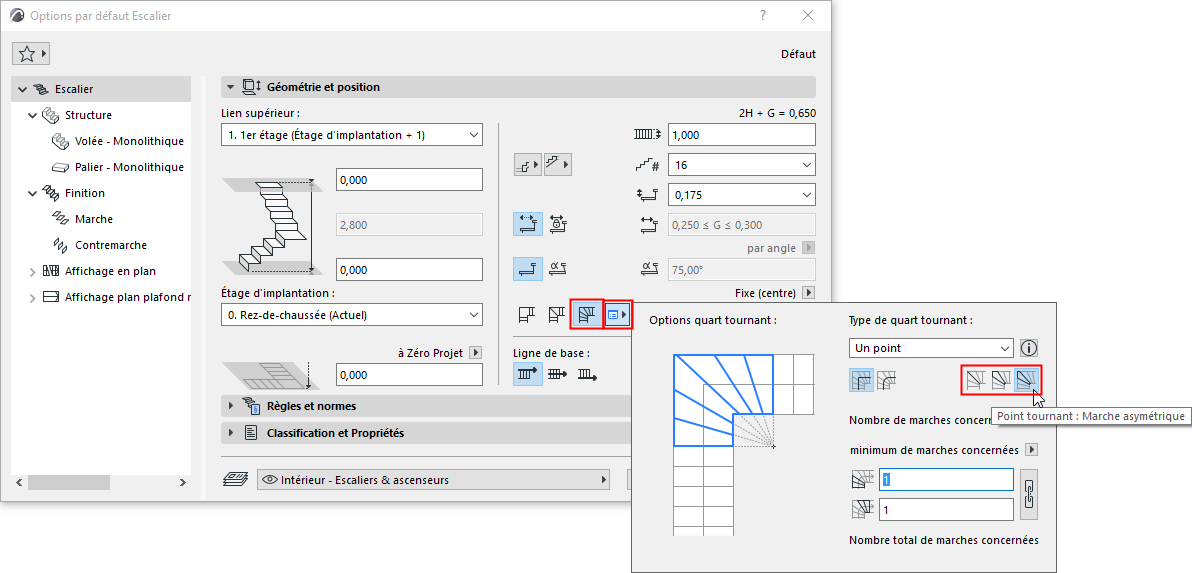
Task: Expand the Règles et normes section
Action: [231, 406]
